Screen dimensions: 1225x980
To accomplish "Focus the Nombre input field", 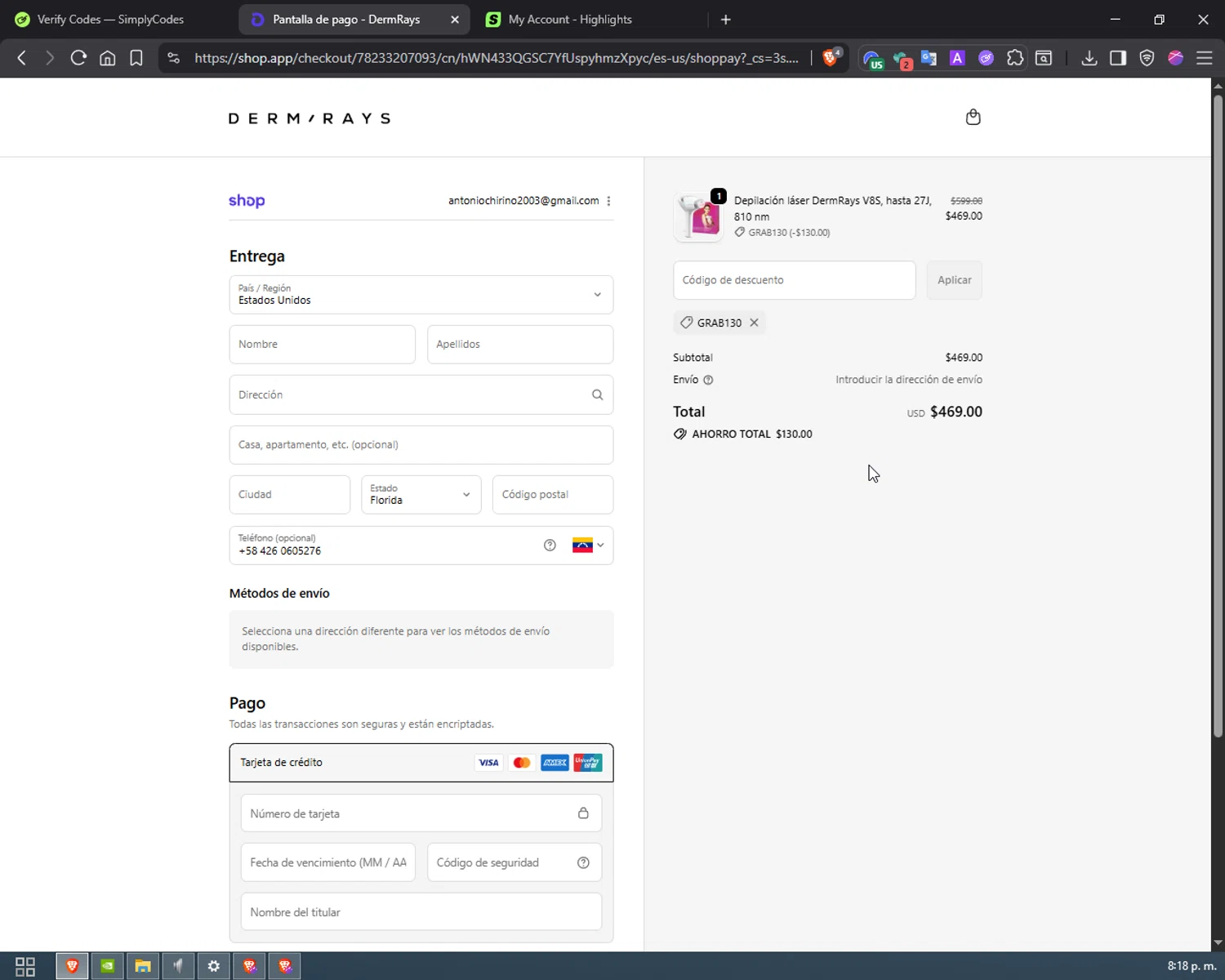I will [323, 345].
